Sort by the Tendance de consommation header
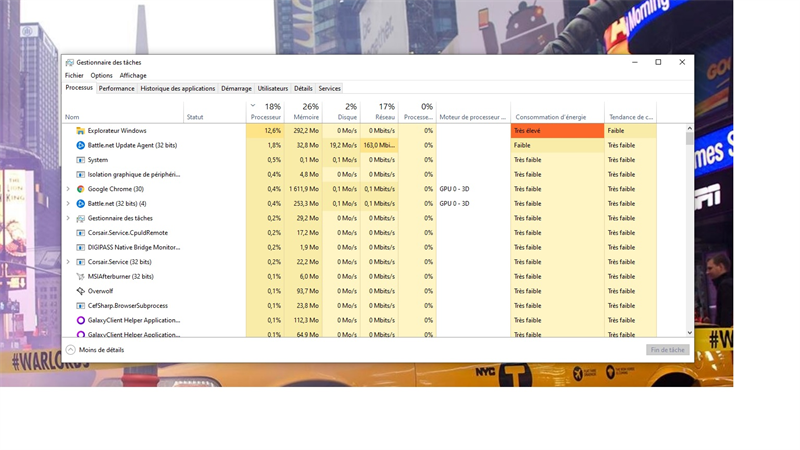Image resolution: width=800 pixels, height=450 pixels. tap(631, 112)
